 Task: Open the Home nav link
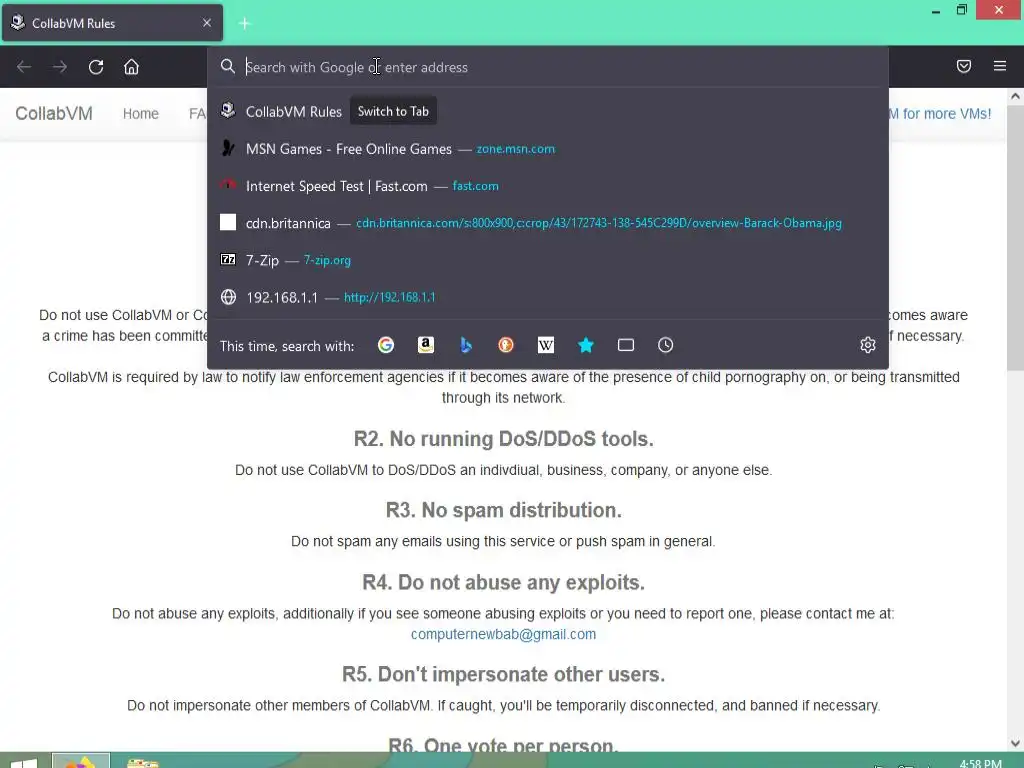click(x=140, y=114)
